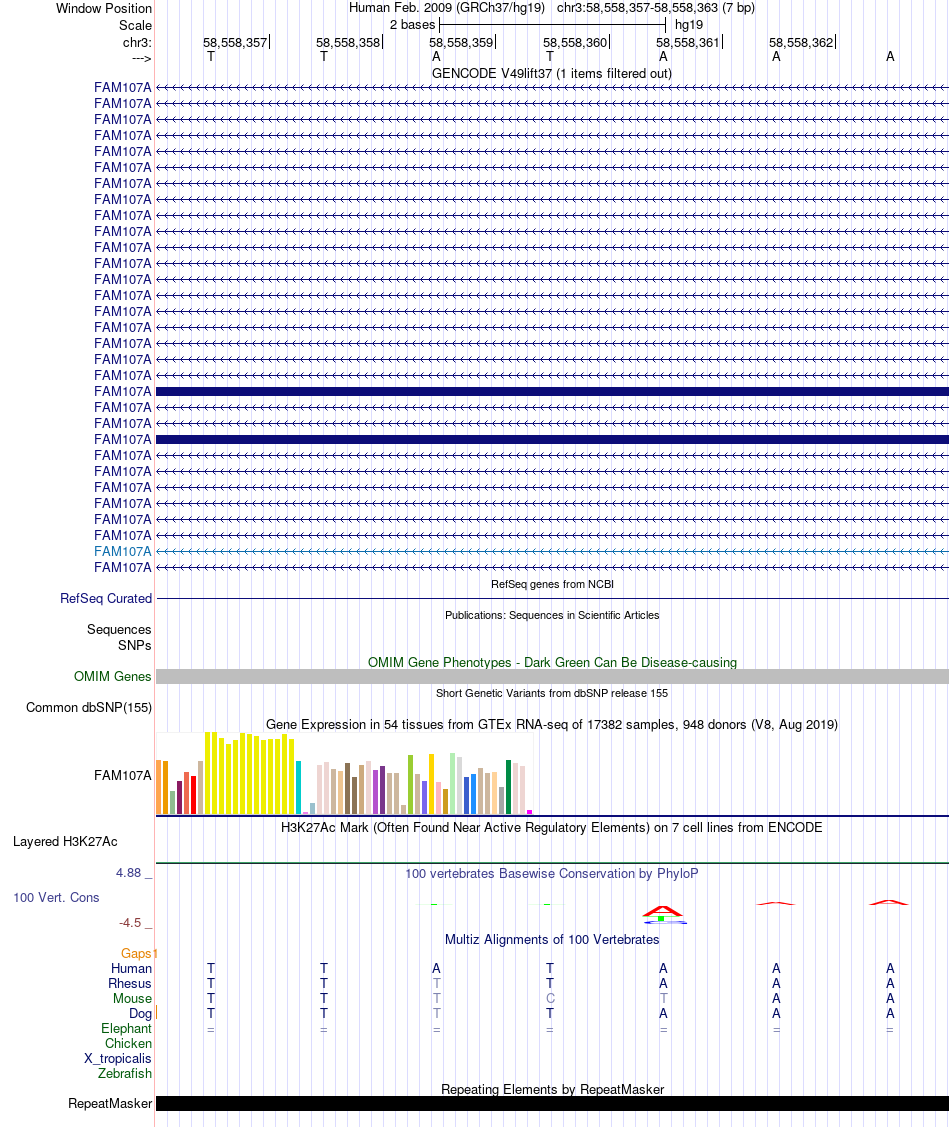Click the Sequences track label
The height and width of the screenshot is (1127, 950).
tap(119, 630)
